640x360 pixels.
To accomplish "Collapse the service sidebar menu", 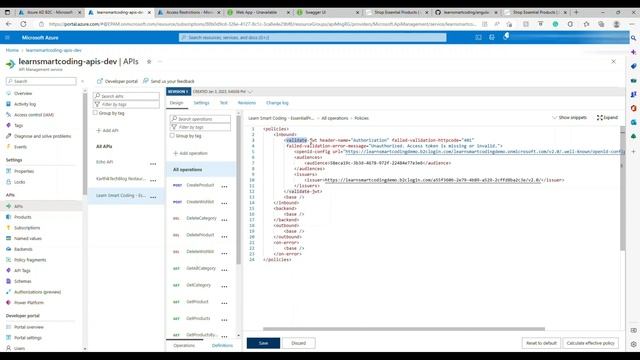I will pos(82,81).
